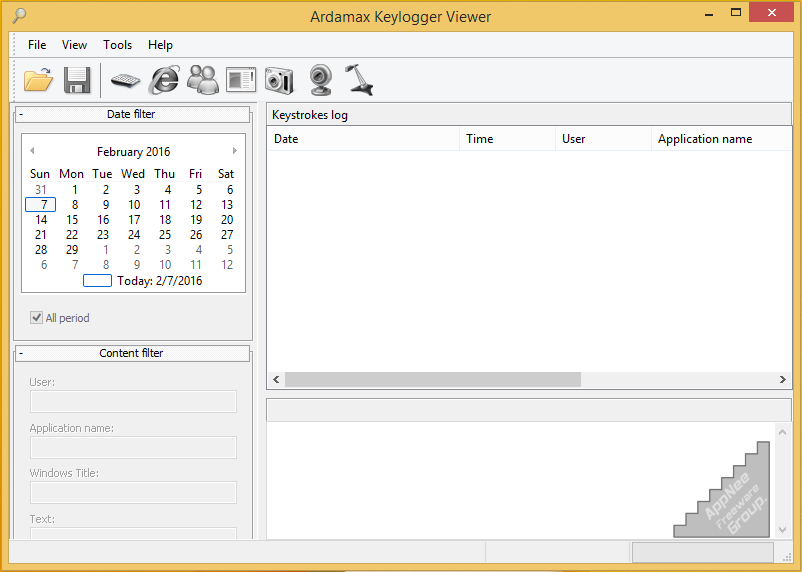This screenshot has height=572, width=802.
Task: Open the Tools menu
Action: coord(117,45)
